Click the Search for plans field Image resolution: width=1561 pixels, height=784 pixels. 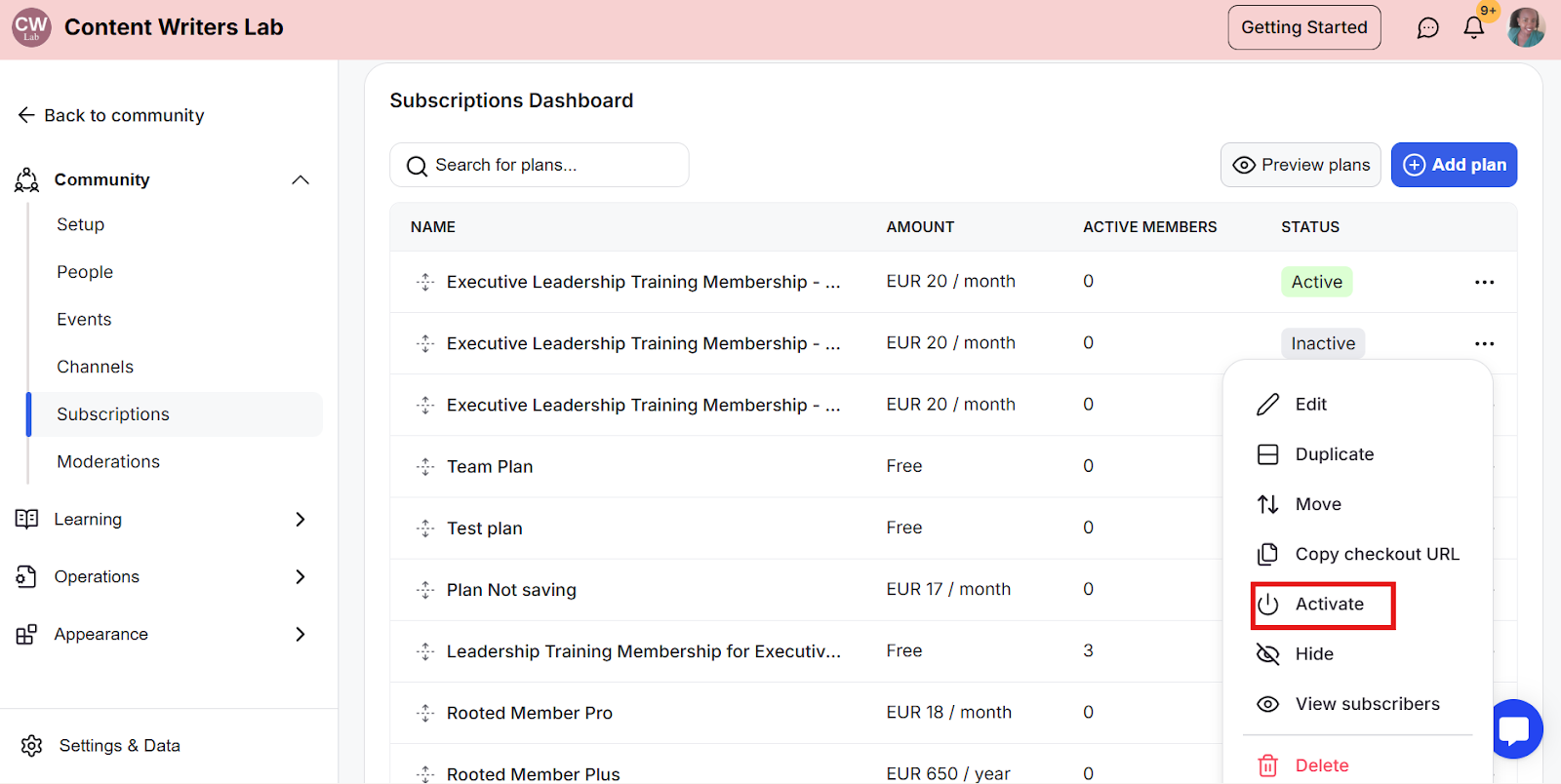[x=540, y=165]
